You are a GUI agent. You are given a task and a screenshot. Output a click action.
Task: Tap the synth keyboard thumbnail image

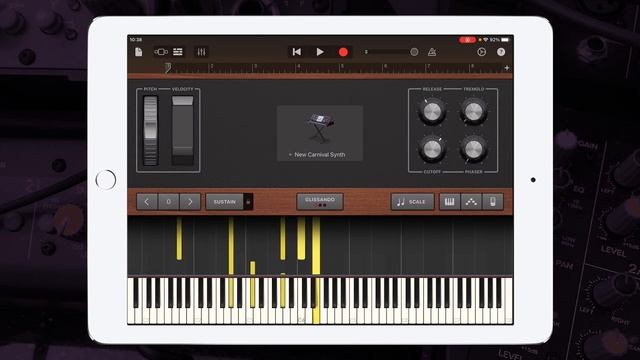tap(320, 127)
